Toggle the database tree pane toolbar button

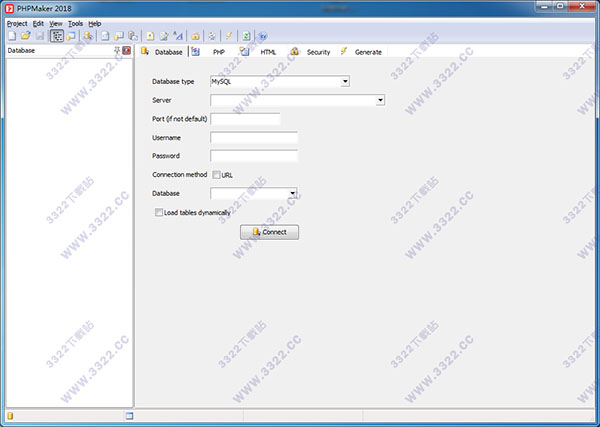click(57, 36)
